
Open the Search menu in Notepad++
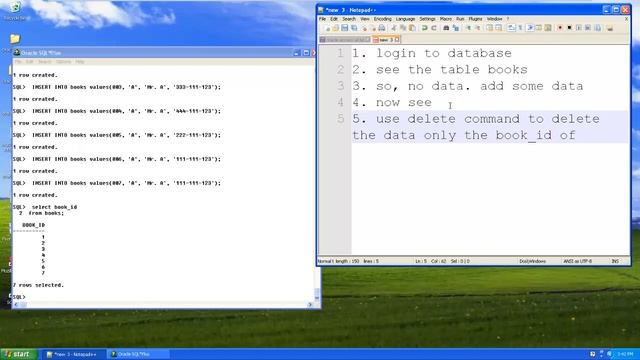349,19
